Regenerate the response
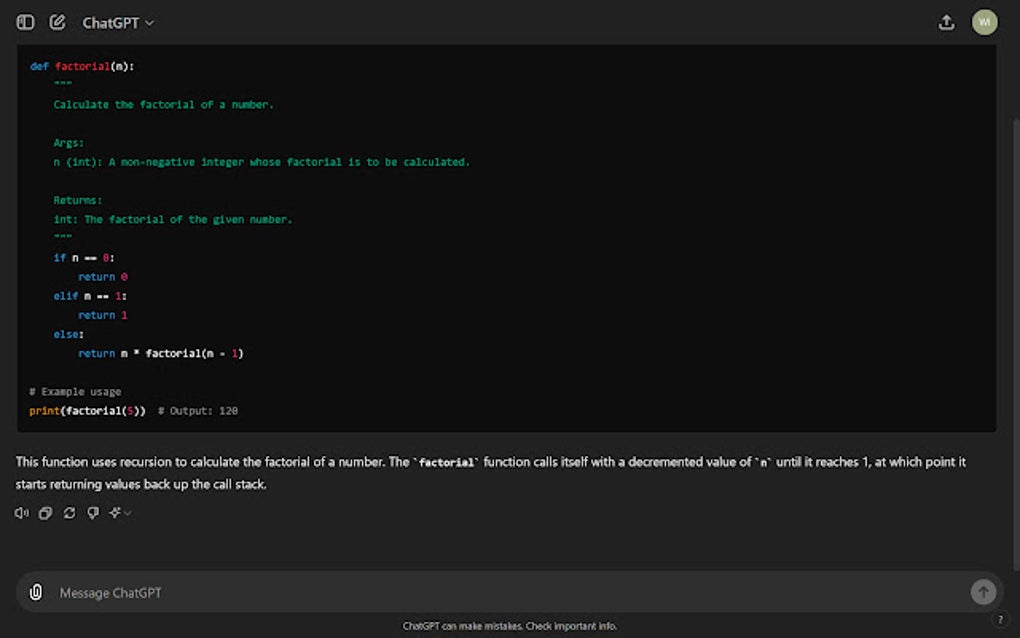Screen dimensions: 1020x638 click(x=69, y=512)
